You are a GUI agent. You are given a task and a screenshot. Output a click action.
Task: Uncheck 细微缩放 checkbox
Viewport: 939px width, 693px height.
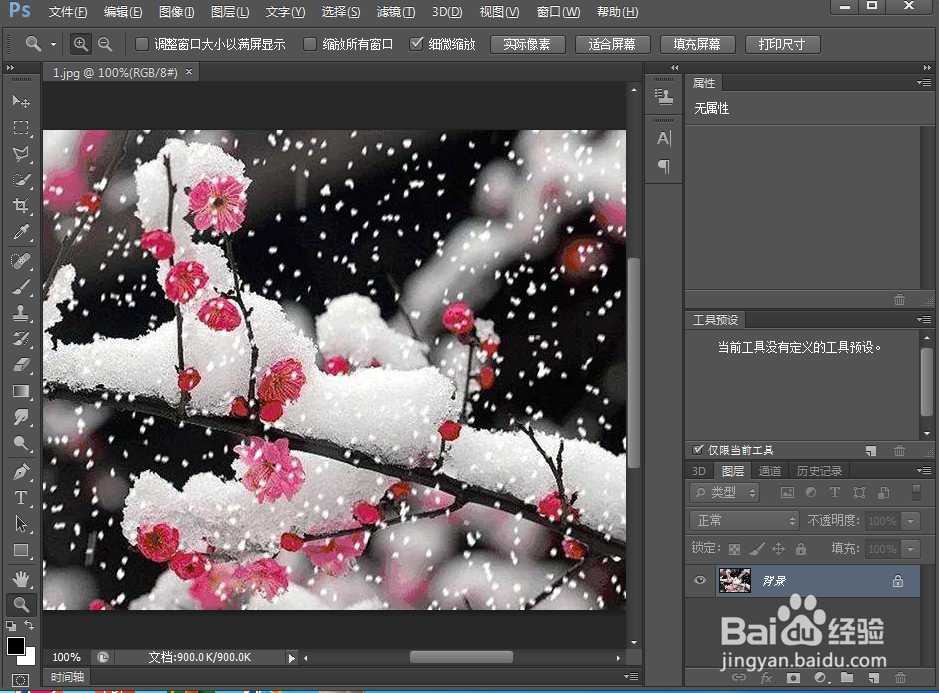point(416,44)
